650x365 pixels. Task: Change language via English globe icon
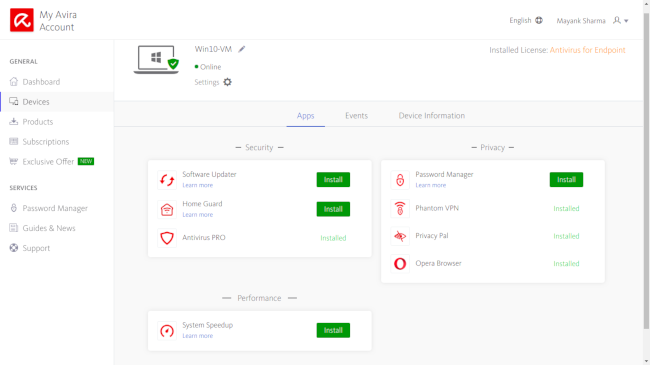(539, 20)
